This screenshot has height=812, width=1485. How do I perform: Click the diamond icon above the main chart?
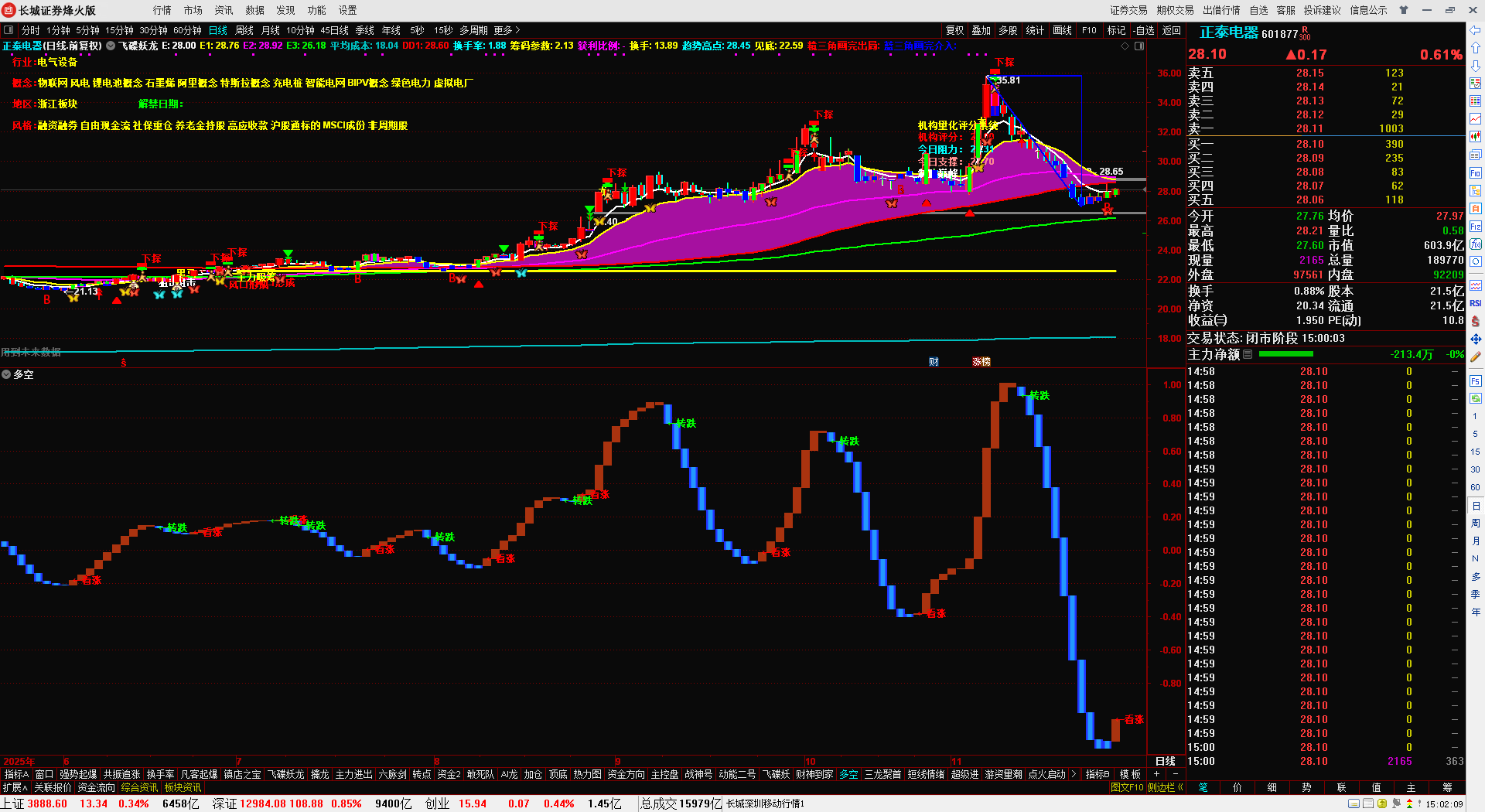(x=1125, y=46)
